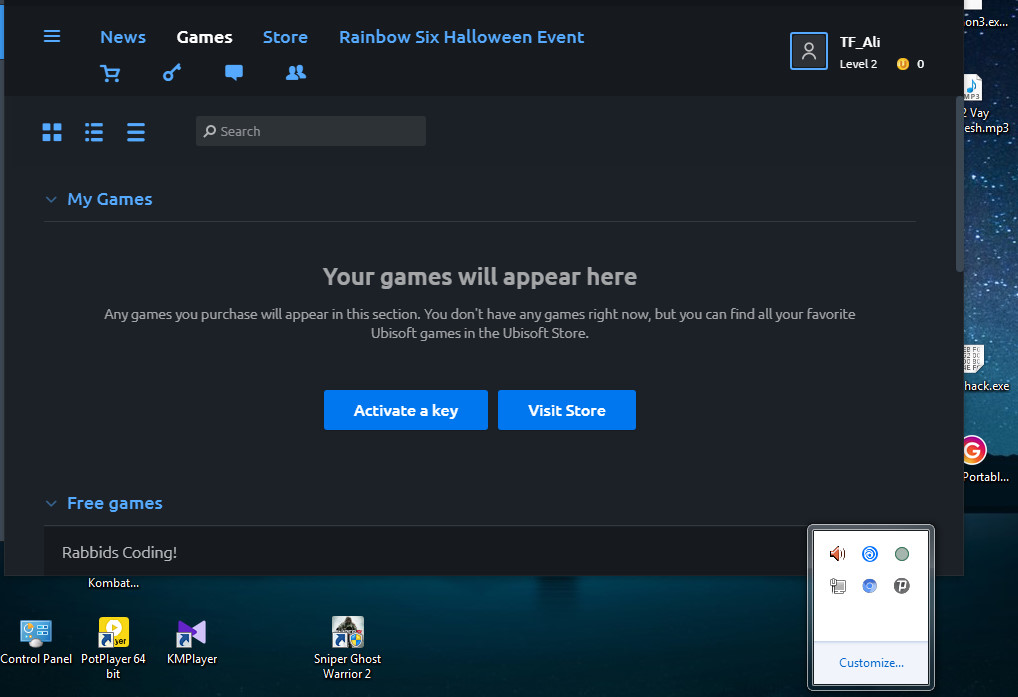
Task: Expand the tray Customize options
Action: point(869,662)
